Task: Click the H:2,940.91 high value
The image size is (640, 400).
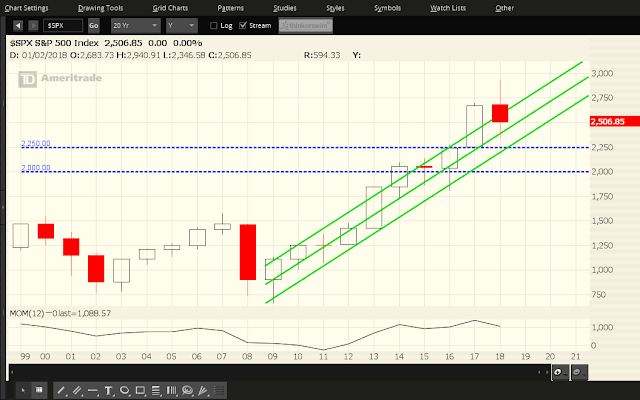Action: (x=138, y=55)
